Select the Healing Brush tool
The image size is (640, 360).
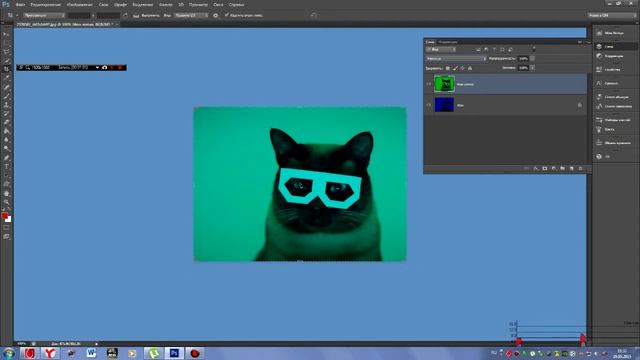6,87
